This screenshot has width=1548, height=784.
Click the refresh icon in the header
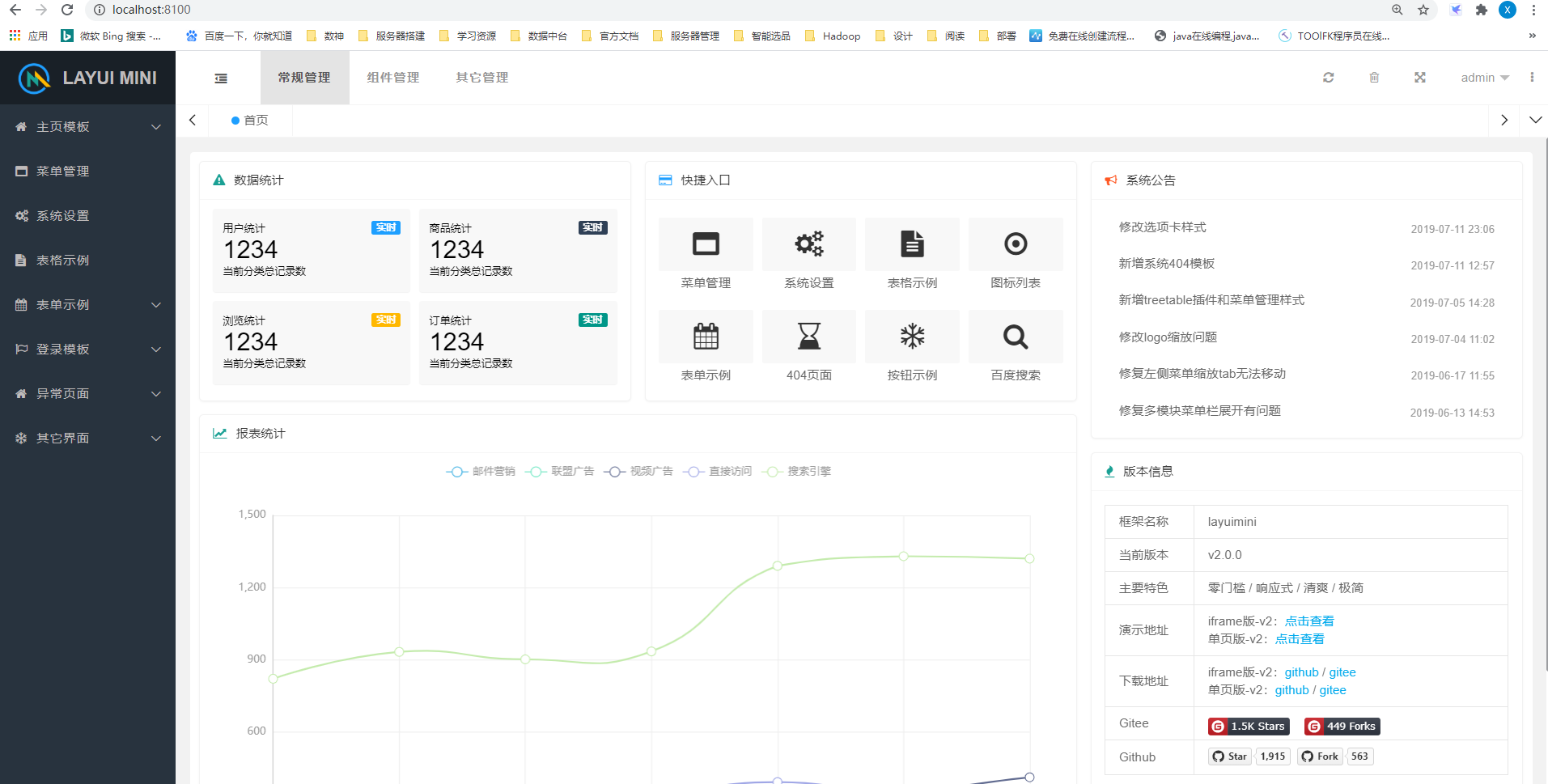1328,78
